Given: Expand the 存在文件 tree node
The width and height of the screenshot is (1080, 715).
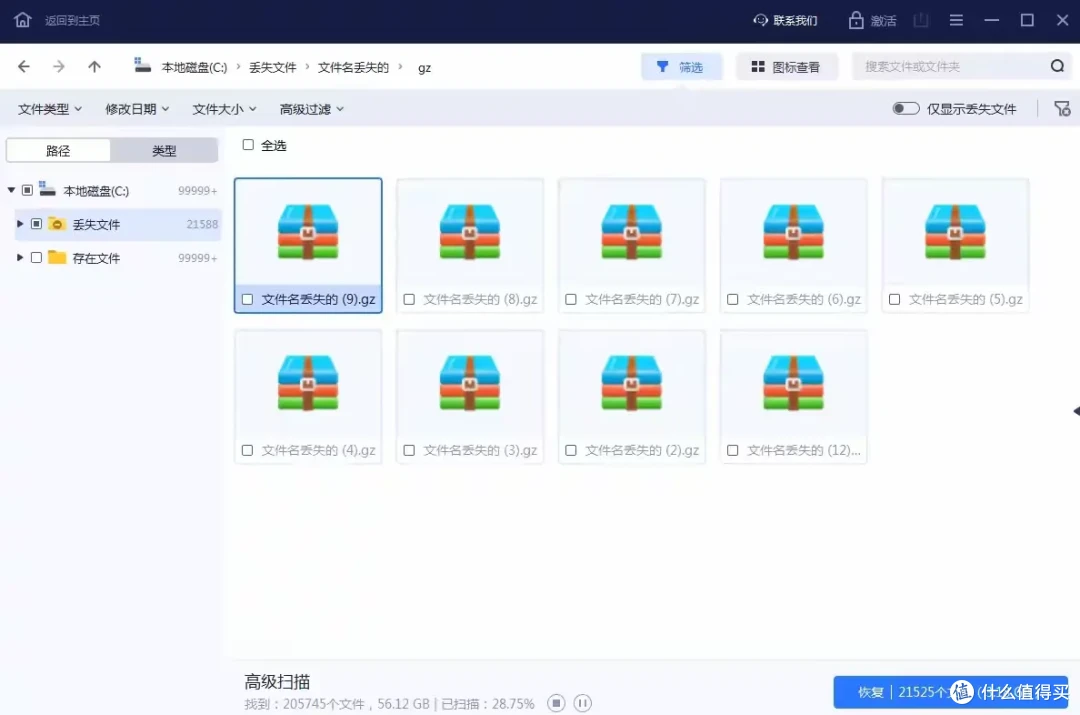Looking at the screenshot, I should pos(20,258).
